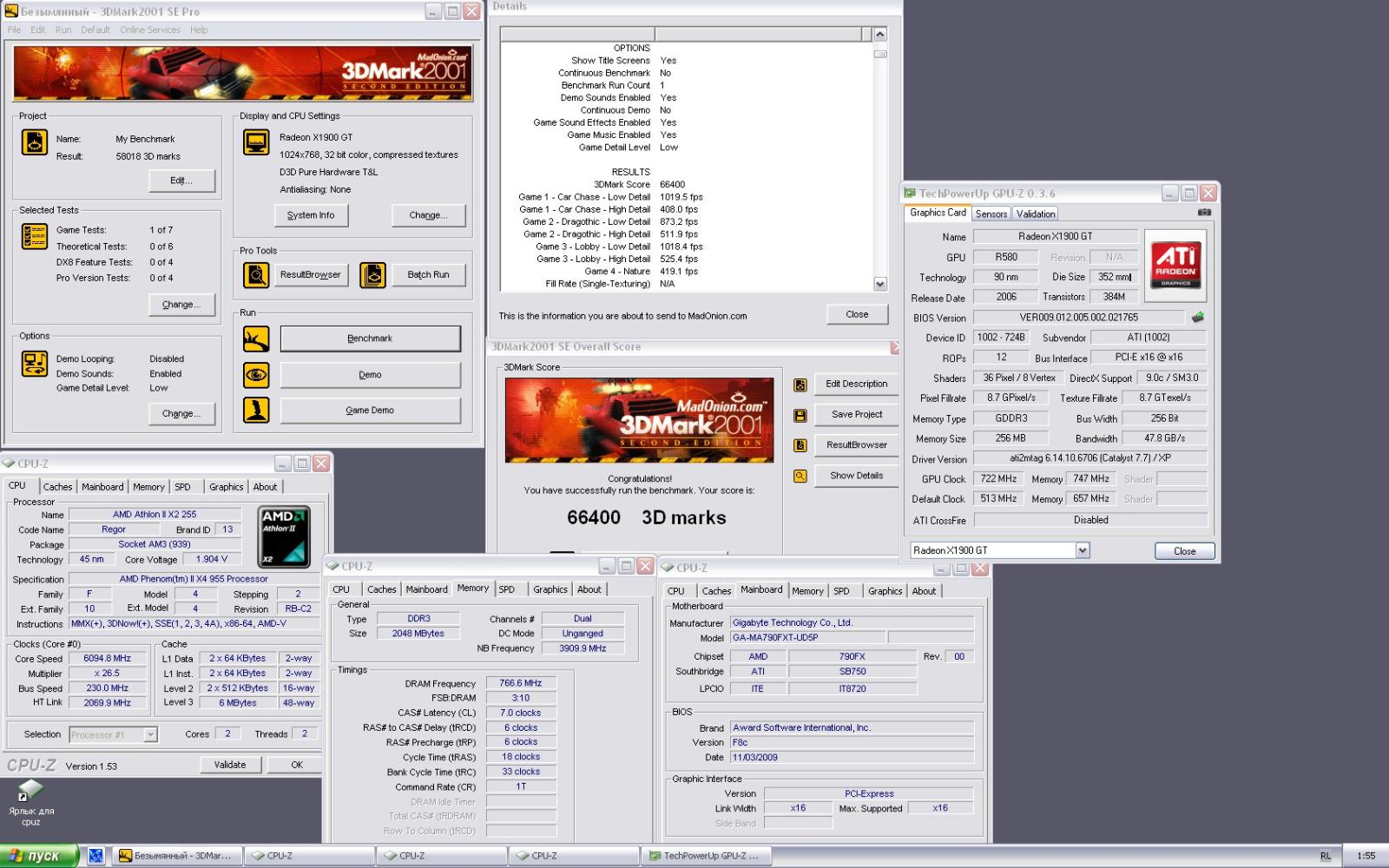
Task: Open Graphics tab in Mainboard CPU-Z window
Action: coord(885,591)
